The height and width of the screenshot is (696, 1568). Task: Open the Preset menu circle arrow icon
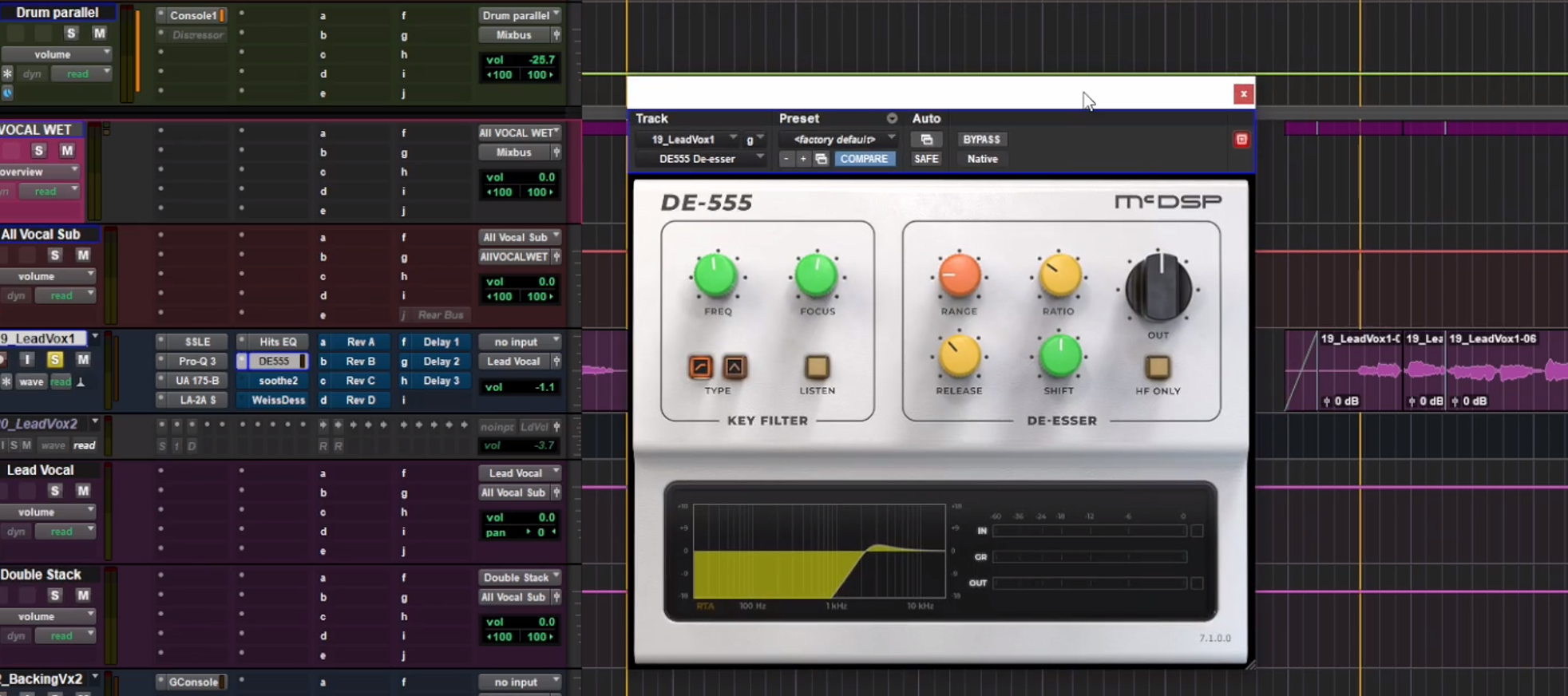tap(892, 118)
